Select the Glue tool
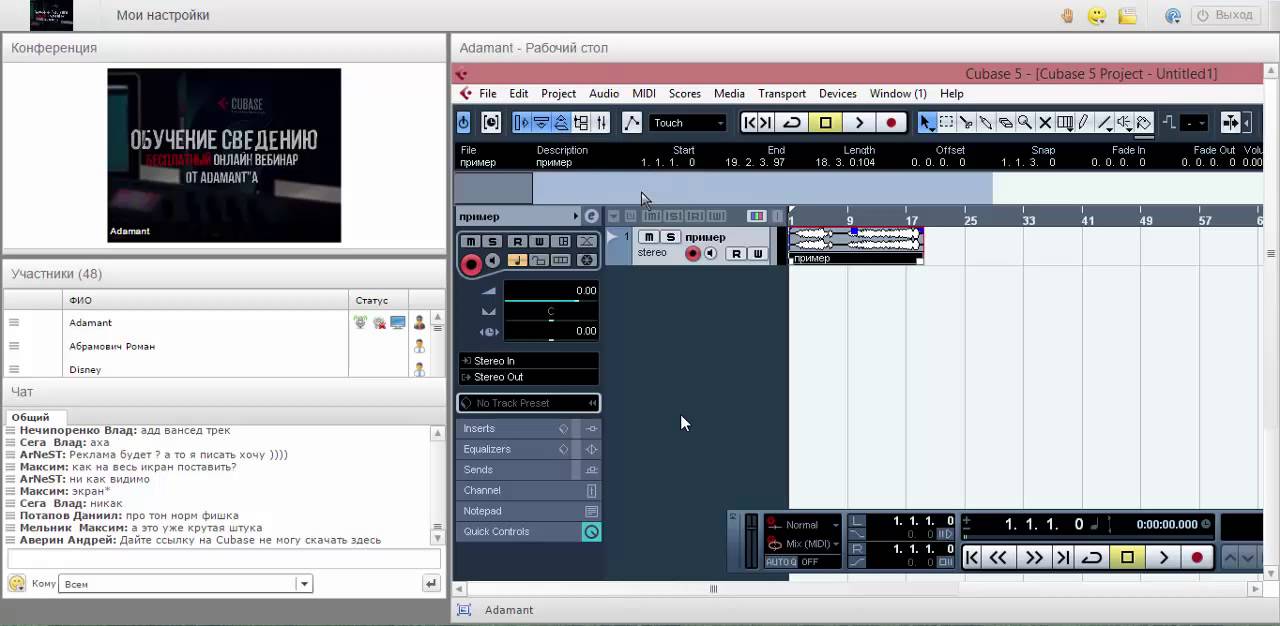This screenshot has height=626, width=1280. 986,122
